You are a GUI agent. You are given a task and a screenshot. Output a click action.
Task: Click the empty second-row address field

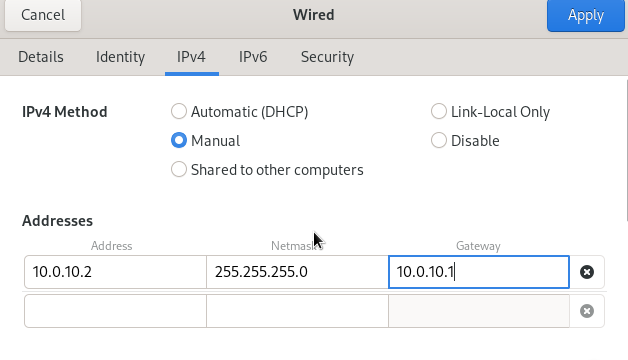[115, 311]
